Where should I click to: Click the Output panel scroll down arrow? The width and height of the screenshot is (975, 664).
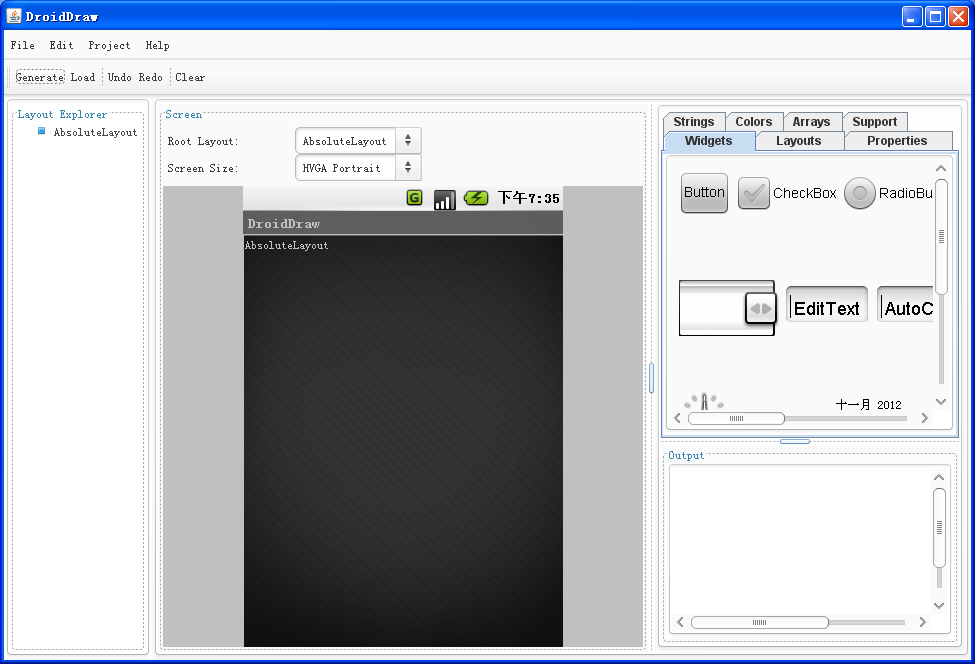[939, 606]
